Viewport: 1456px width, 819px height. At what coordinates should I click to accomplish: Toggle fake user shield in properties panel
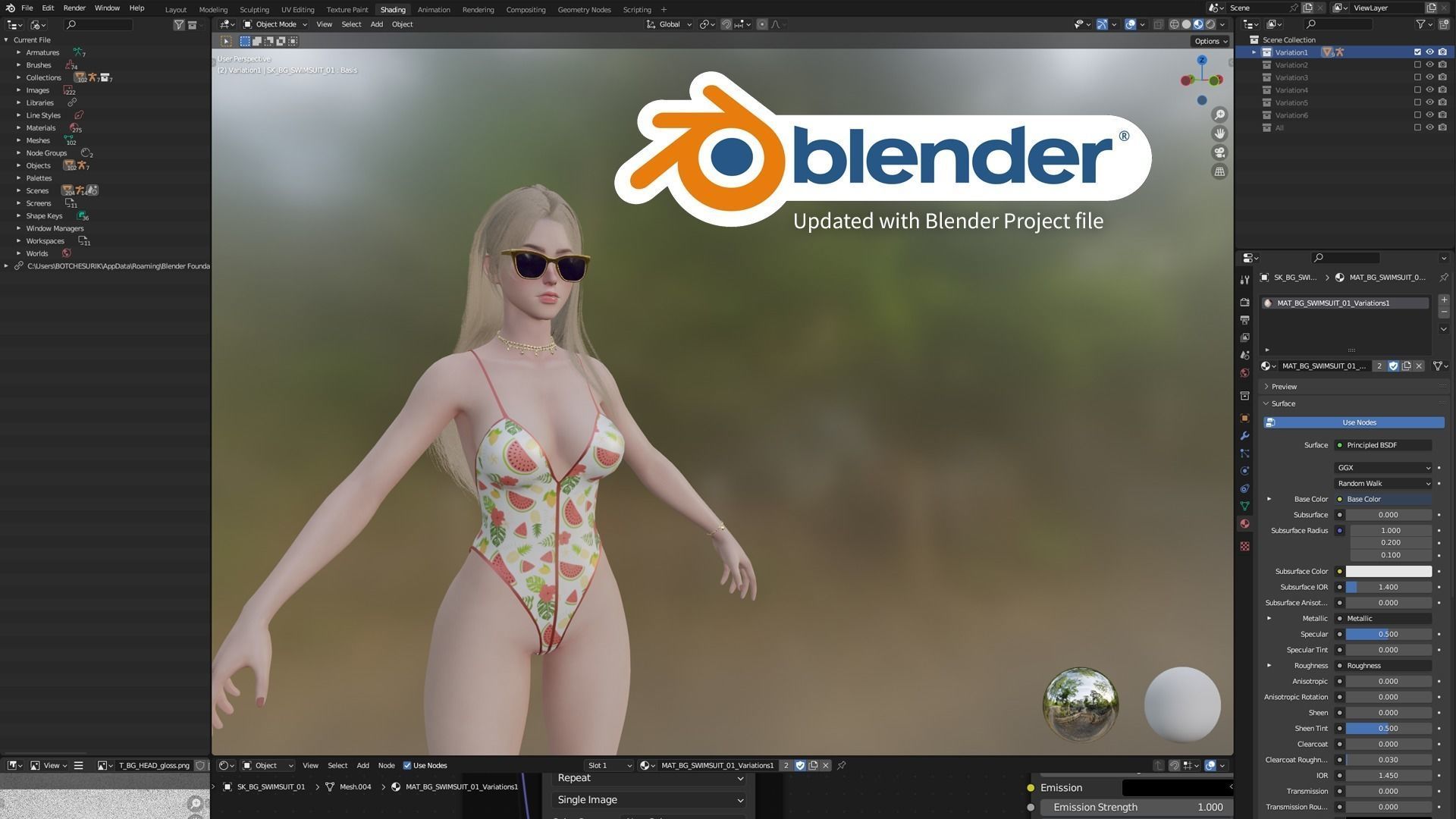(x=1393, y=366)
